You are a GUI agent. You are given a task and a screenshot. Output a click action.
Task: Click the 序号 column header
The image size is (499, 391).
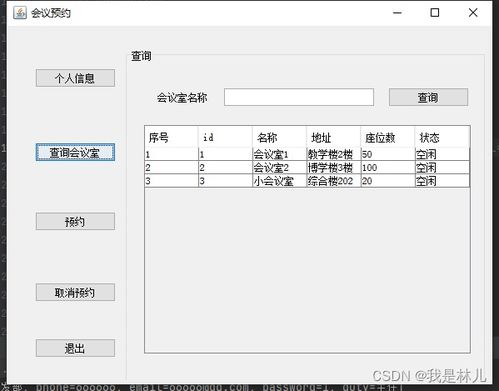[x=172, y=137]
